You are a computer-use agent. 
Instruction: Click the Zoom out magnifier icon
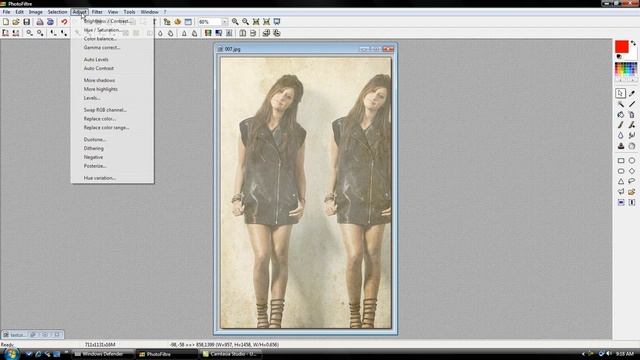[x=245, y=22]
